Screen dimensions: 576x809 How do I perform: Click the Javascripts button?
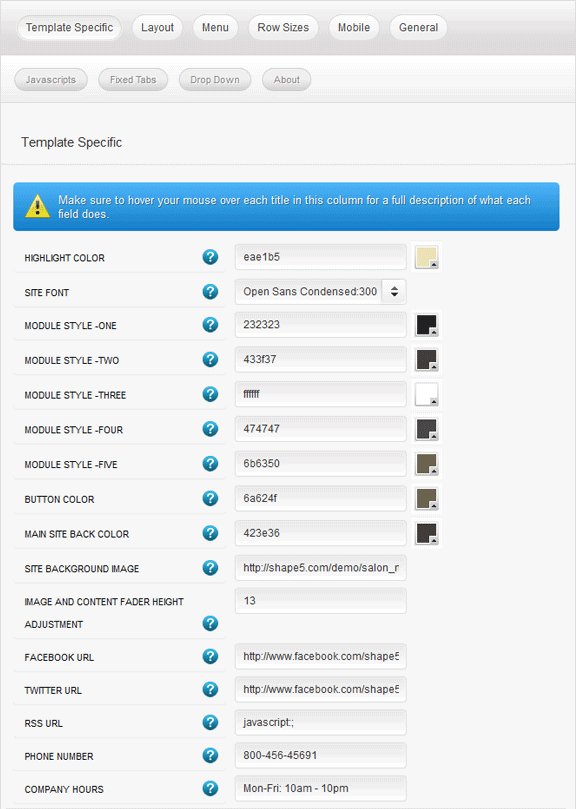tap(51, 80)
